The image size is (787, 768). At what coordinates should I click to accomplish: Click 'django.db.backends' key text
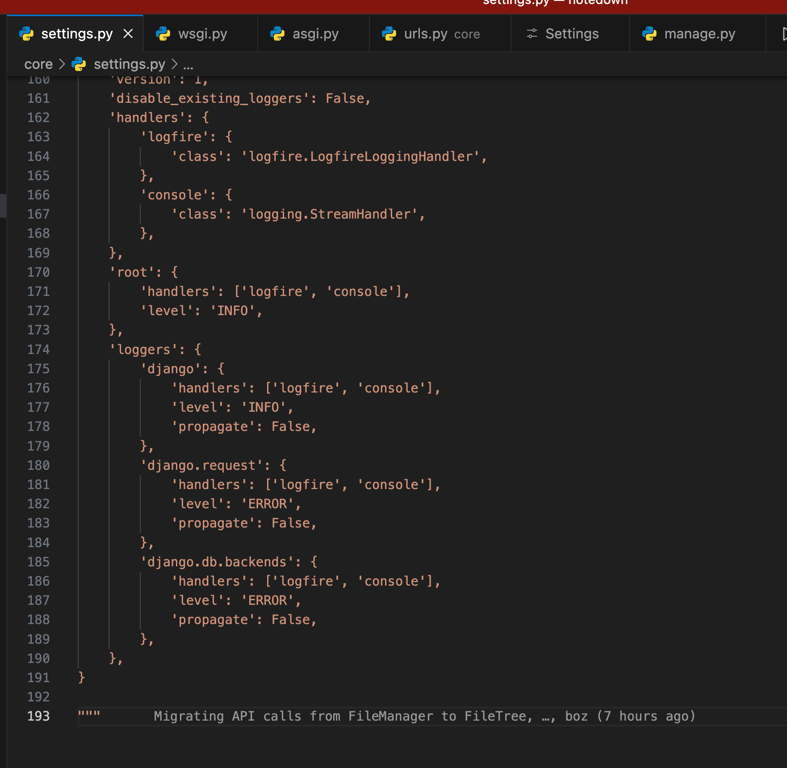click(217, 562)
